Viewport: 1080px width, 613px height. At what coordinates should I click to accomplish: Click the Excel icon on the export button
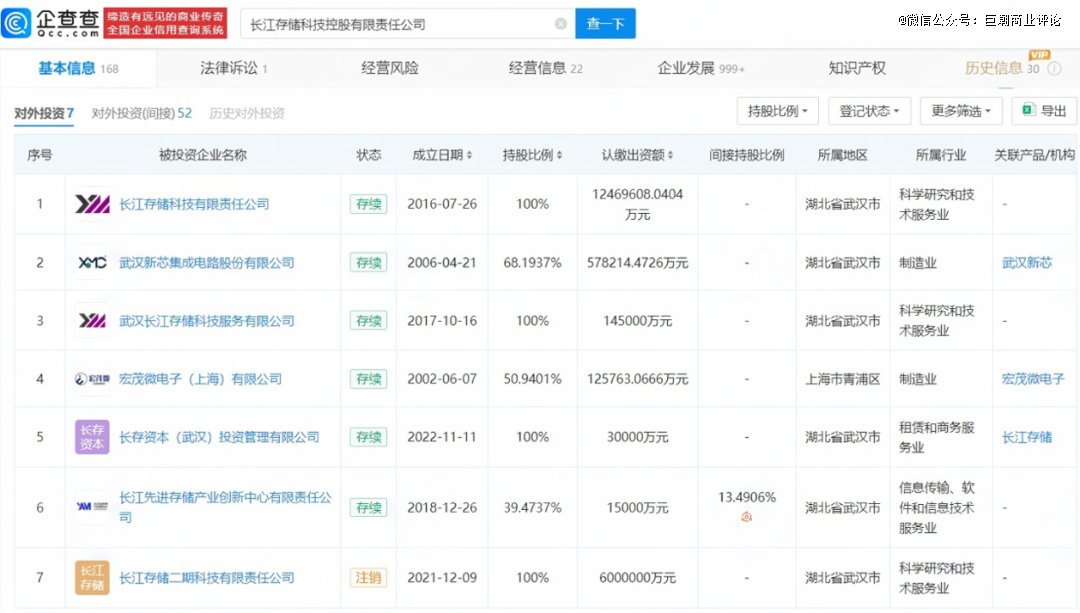[x=1028, y=110]
